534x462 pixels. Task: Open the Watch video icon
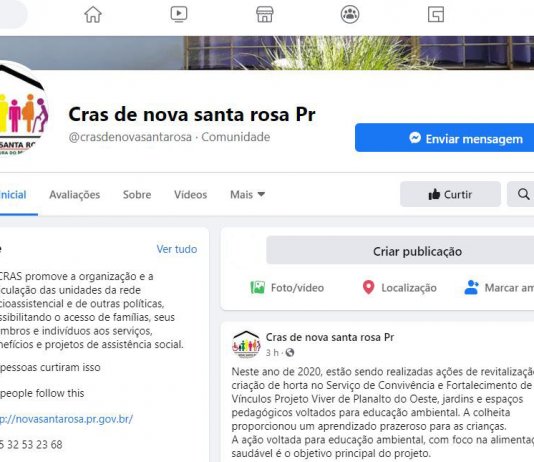point(179,14)
